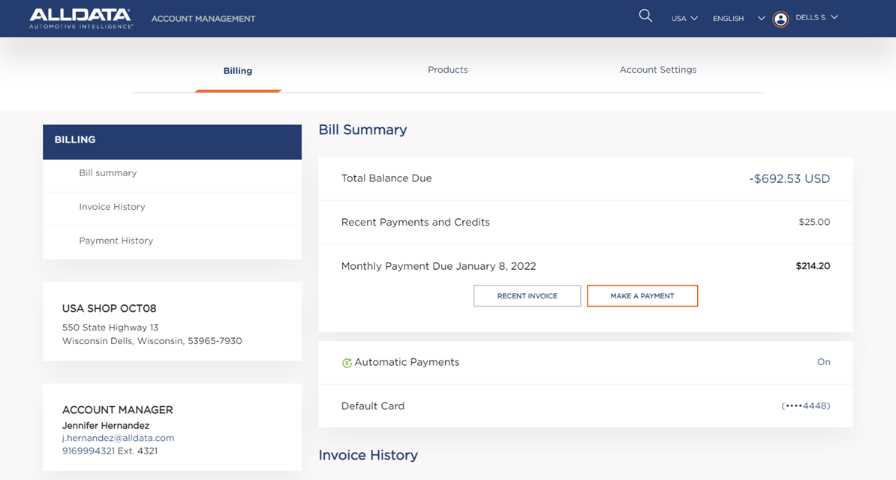This screenshot has height=480, width=896.
Task: Select Invoice History in sidebar
Action: [x=112, y=207]
